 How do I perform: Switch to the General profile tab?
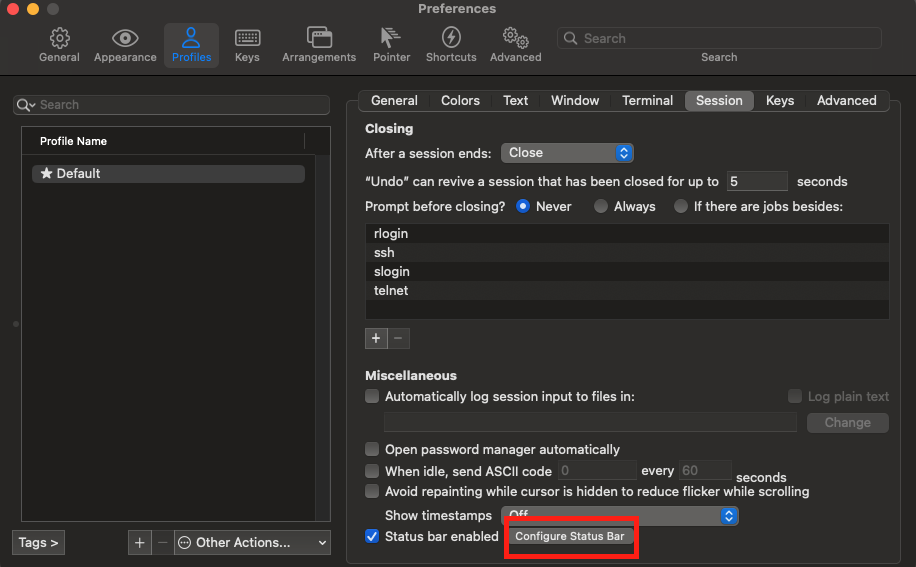point(394,100)
